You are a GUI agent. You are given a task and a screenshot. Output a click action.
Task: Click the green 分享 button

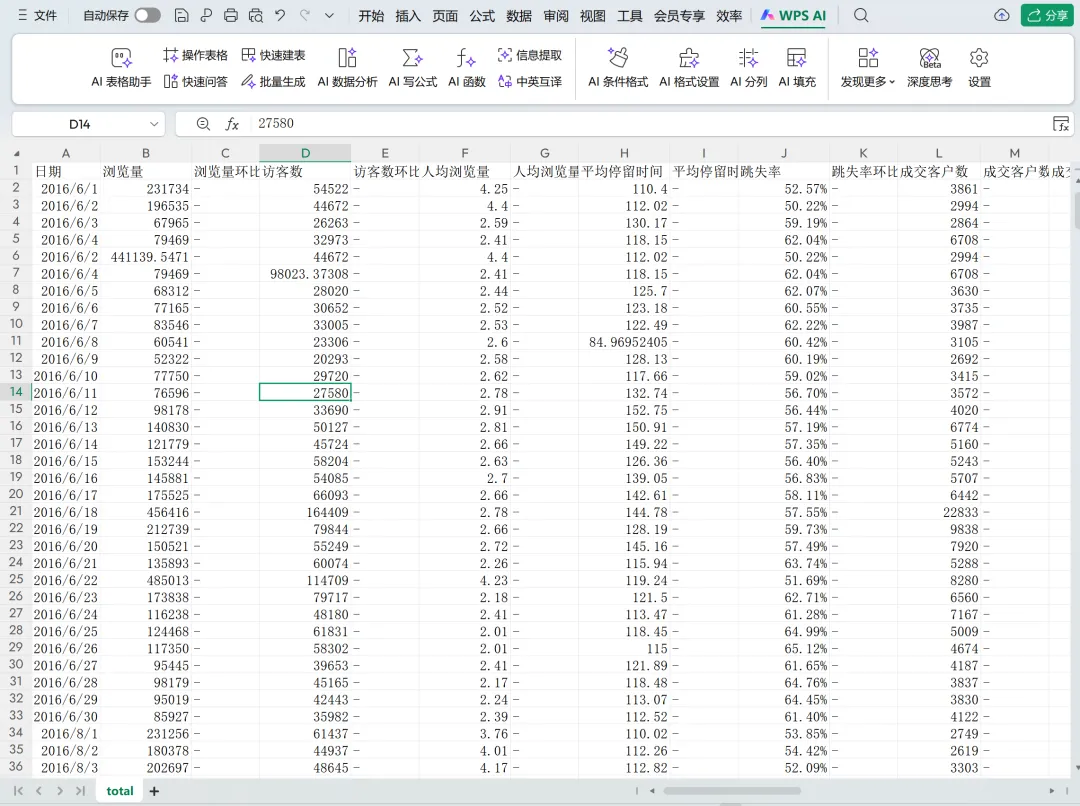pos(1047,15)
